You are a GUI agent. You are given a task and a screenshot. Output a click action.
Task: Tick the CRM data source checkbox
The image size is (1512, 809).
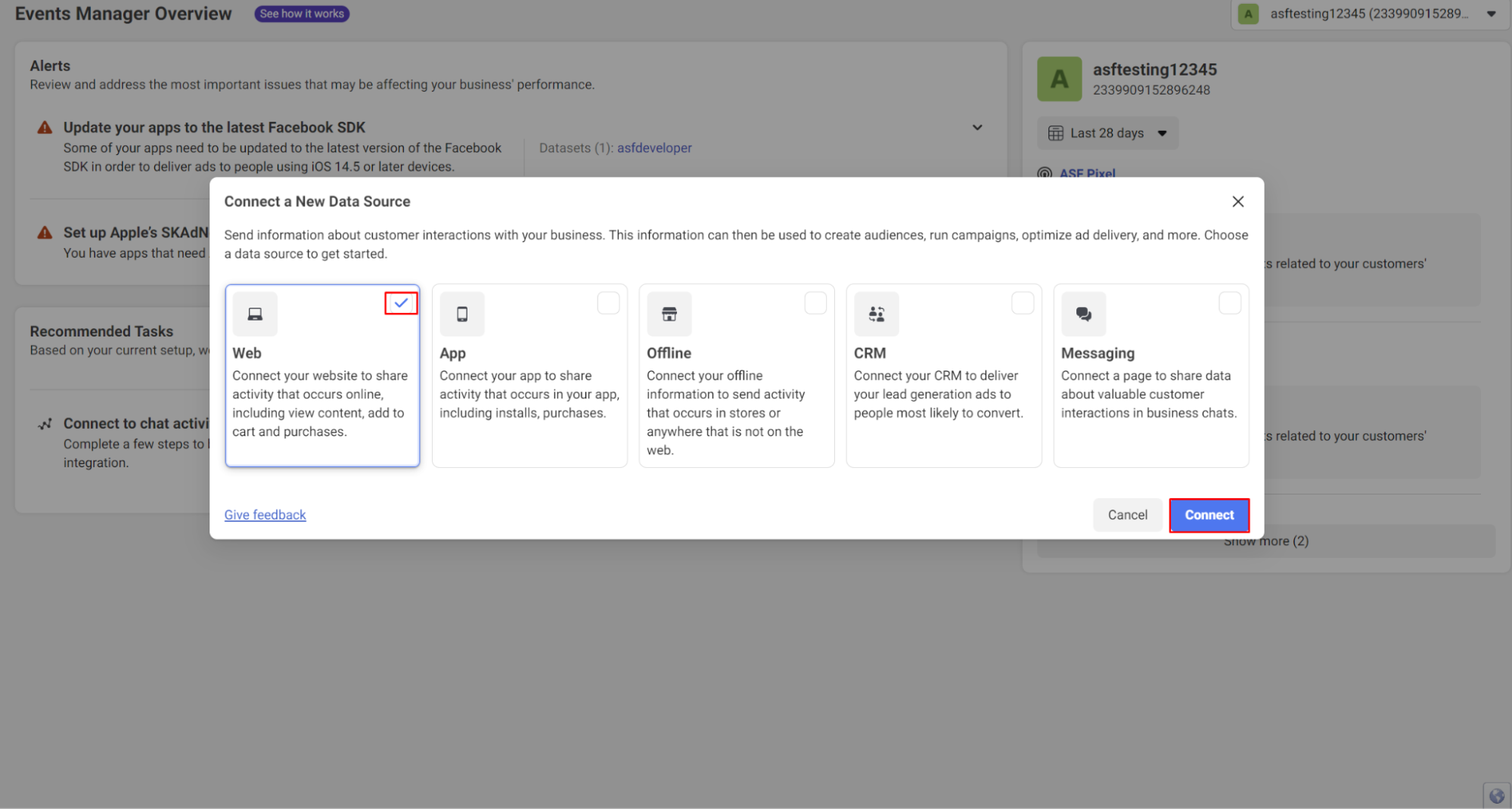pos(1023,303)
